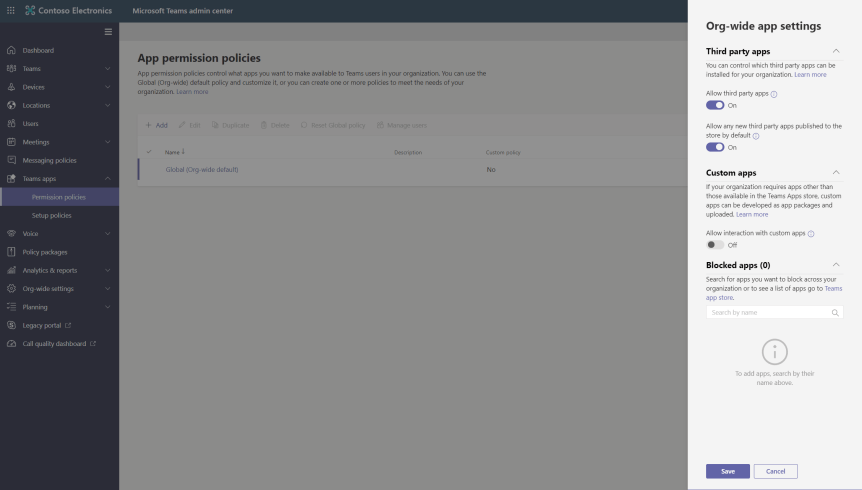The image size is (862, 490).
Task: Disable new third party apps by default toggle
Action: click(x=715, y=147)
